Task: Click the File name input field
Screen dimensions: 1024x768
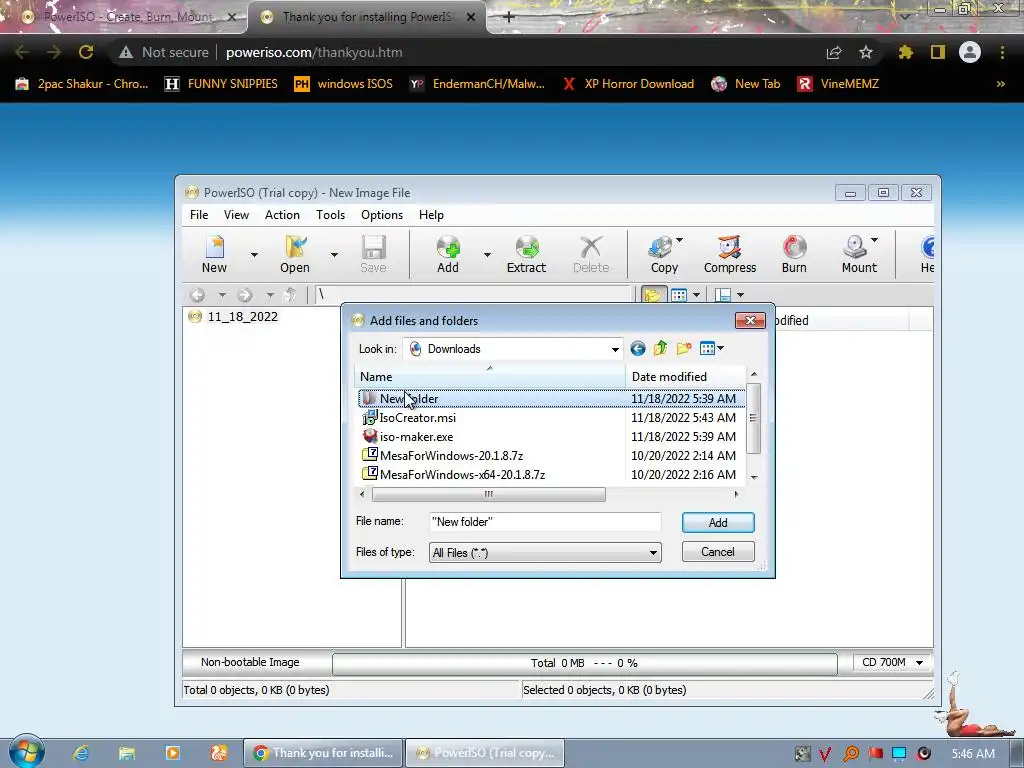Action: click(x=545, y=522)
